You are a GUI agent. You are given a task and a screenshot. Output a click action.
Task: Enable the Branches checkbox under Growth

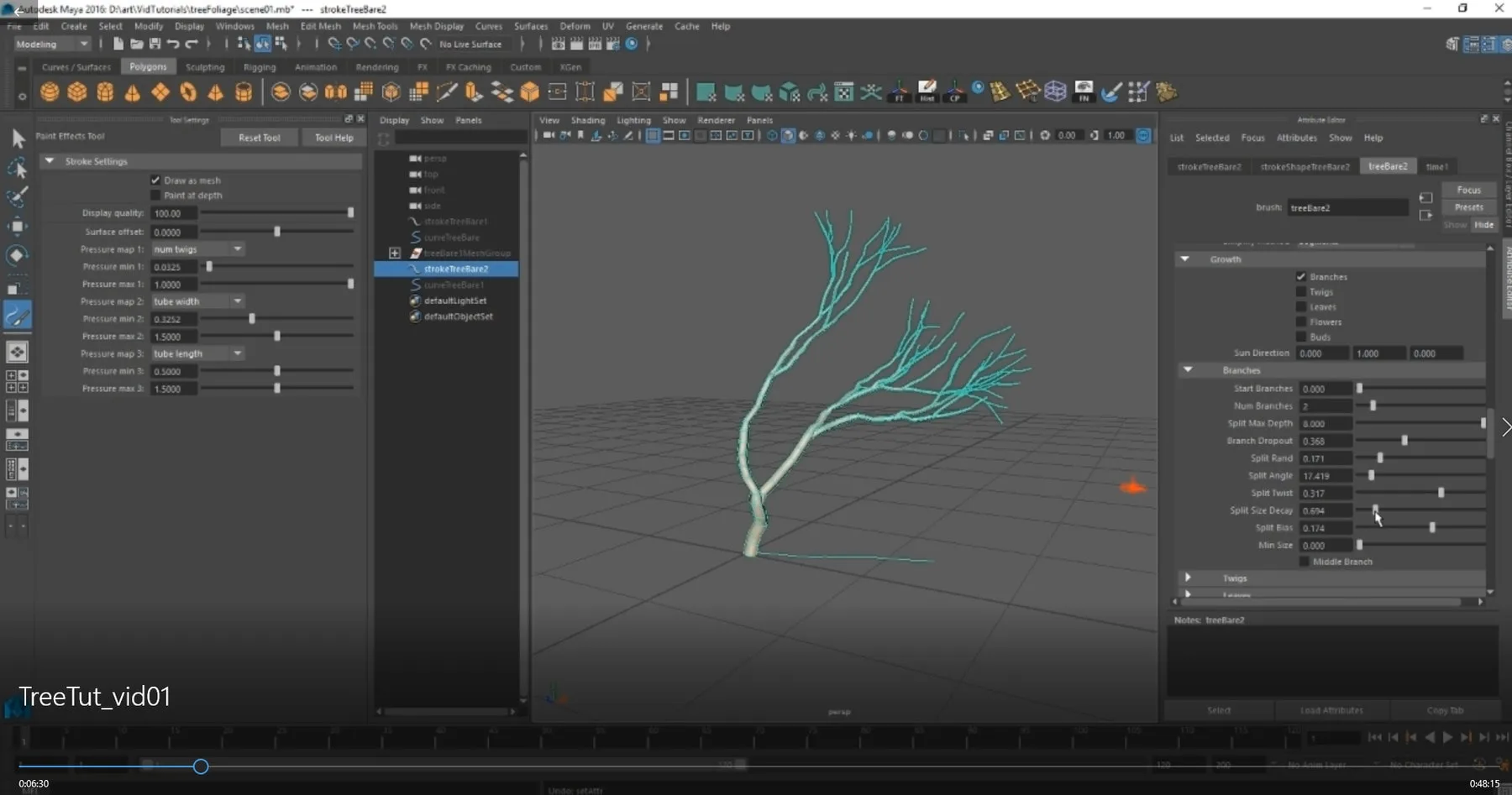coord(1301,276)
